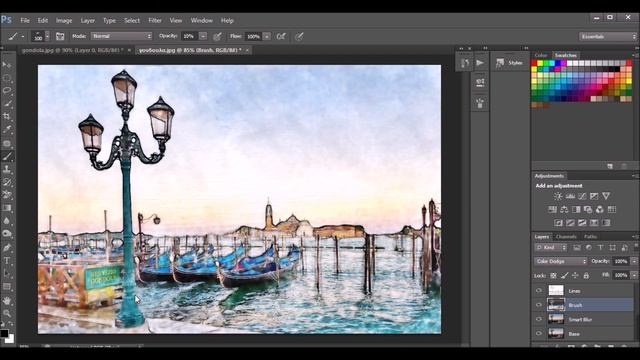
Task: Select the Blur tool
Action: point(7,221)
